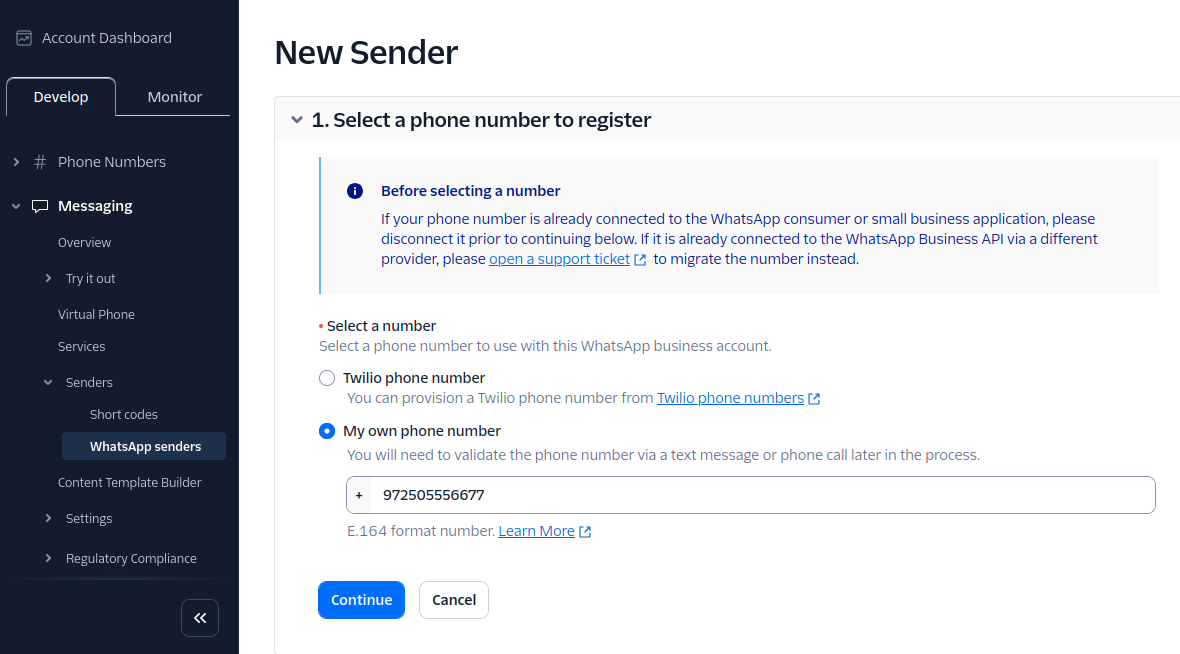This screenshot has width=1180, height=654.
Task: Click the external link icon after 'Twilio phone numbers'
Action: 816,397
